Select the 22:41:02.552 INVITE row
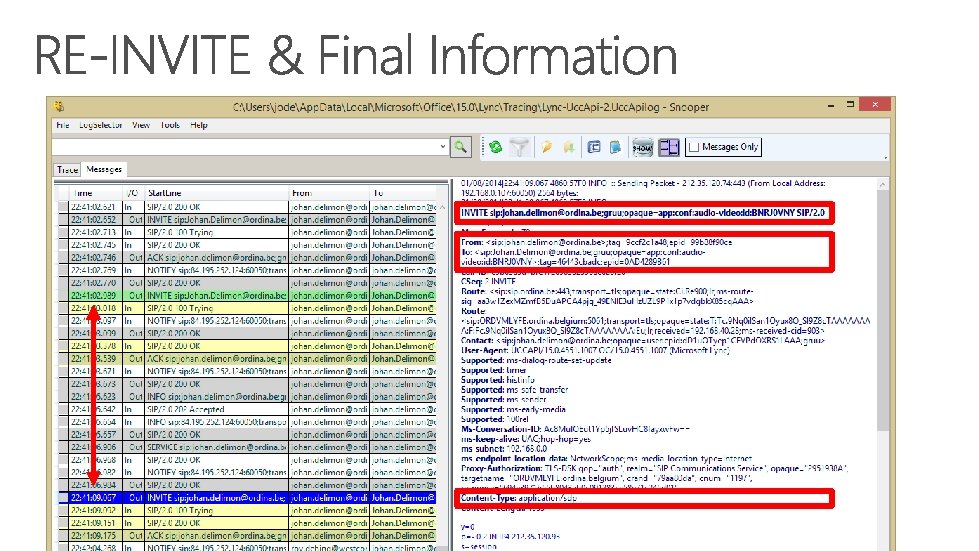Screen dimensions: 979x551 247,220
